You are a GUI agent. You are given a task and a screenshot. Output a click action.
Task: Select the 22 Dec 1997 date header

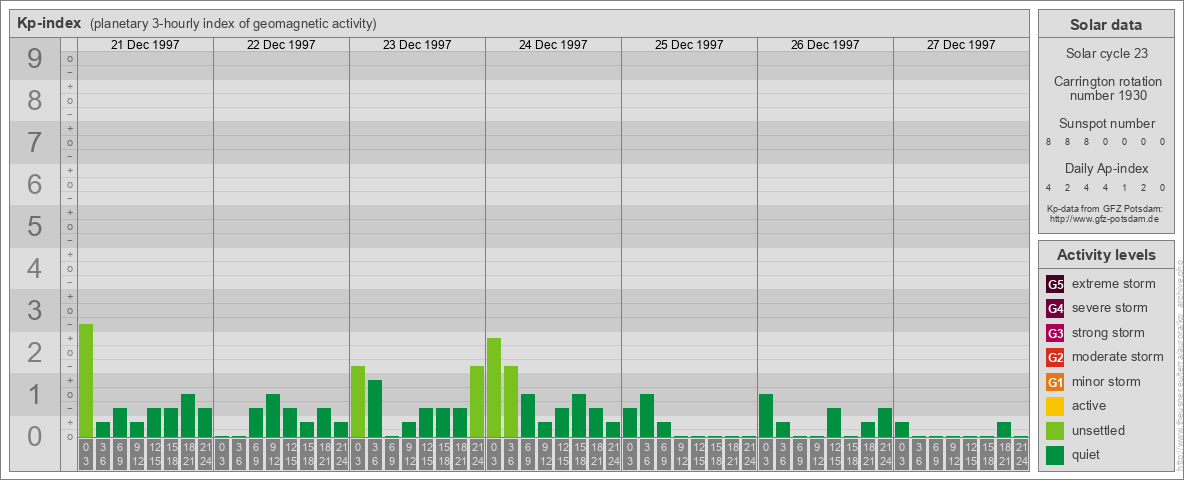click(x=281, y=45)
